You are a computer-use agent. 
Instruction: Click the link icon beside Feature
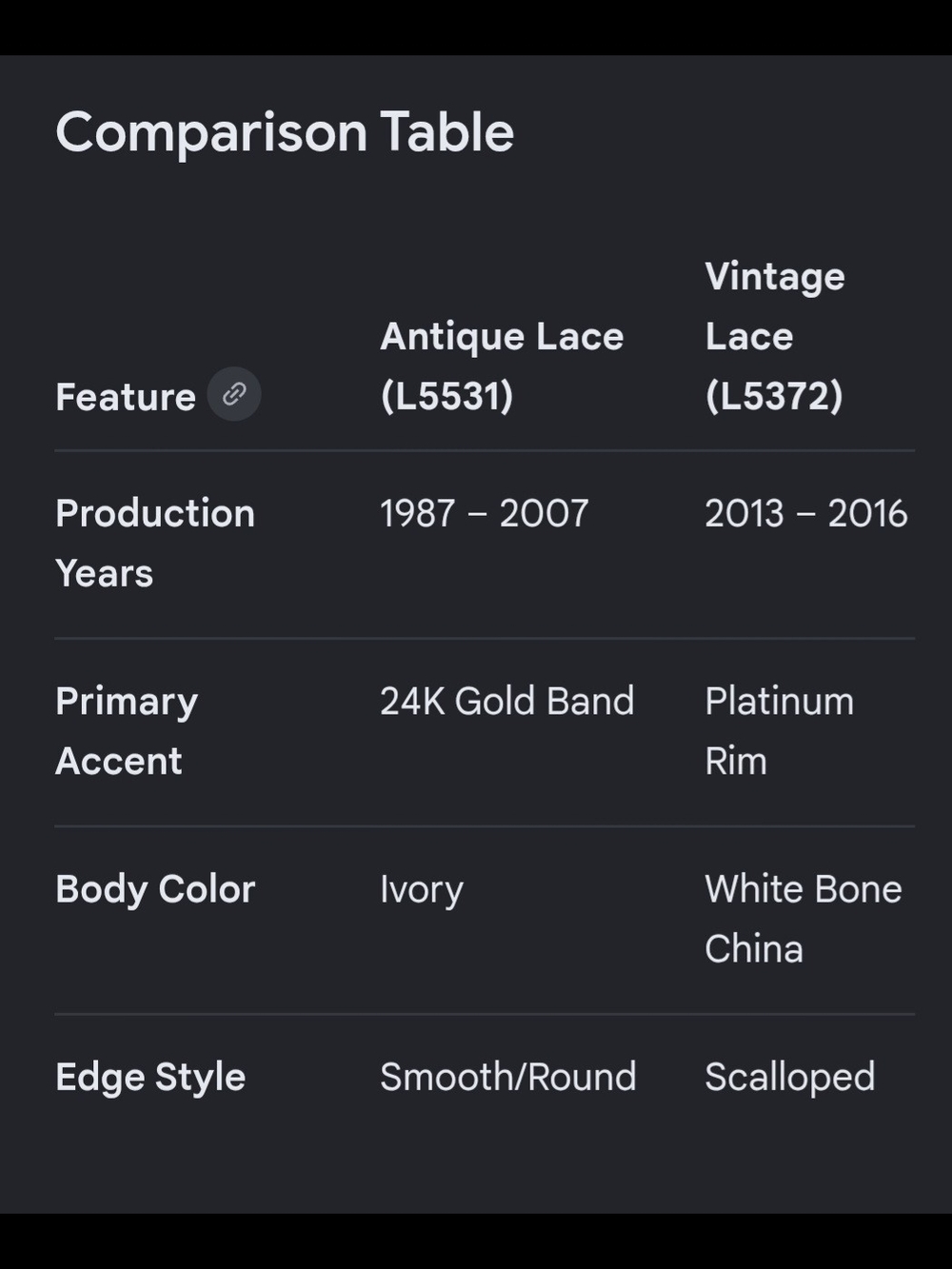[x=234, y=394]
